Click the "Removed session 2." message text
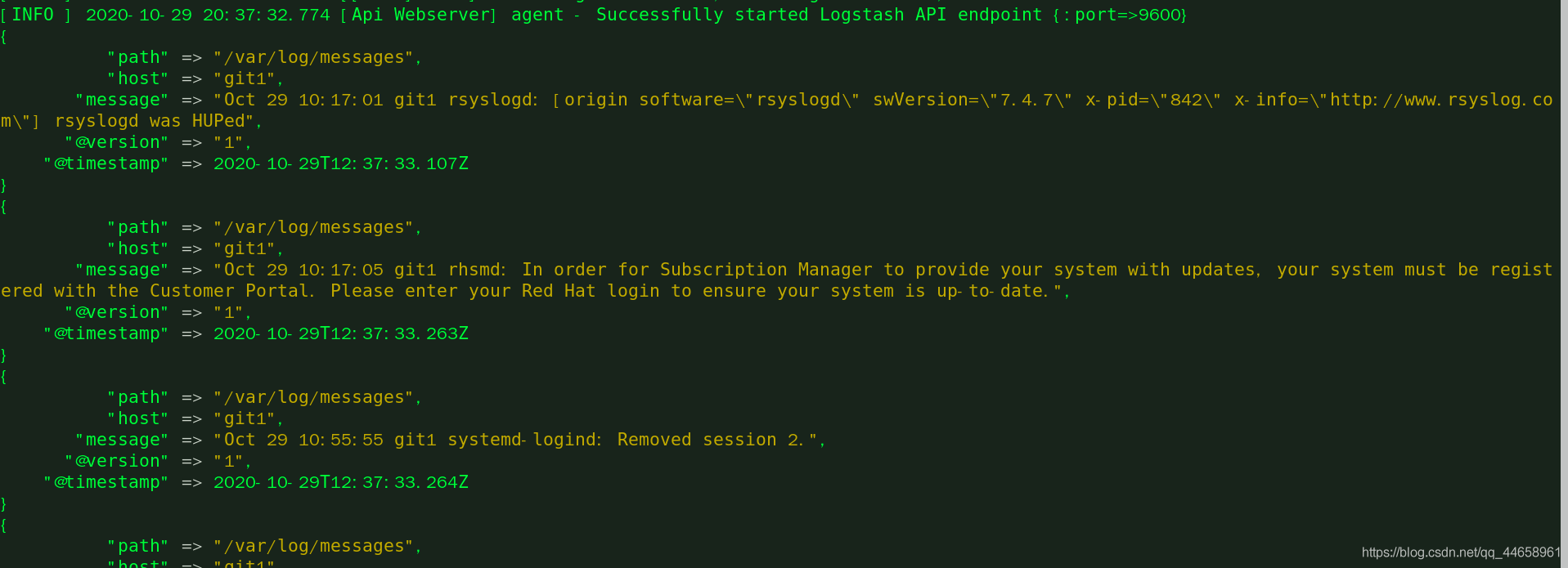Screen dimensions: 1568x568 pyautogui.click(x=710, y=440)
